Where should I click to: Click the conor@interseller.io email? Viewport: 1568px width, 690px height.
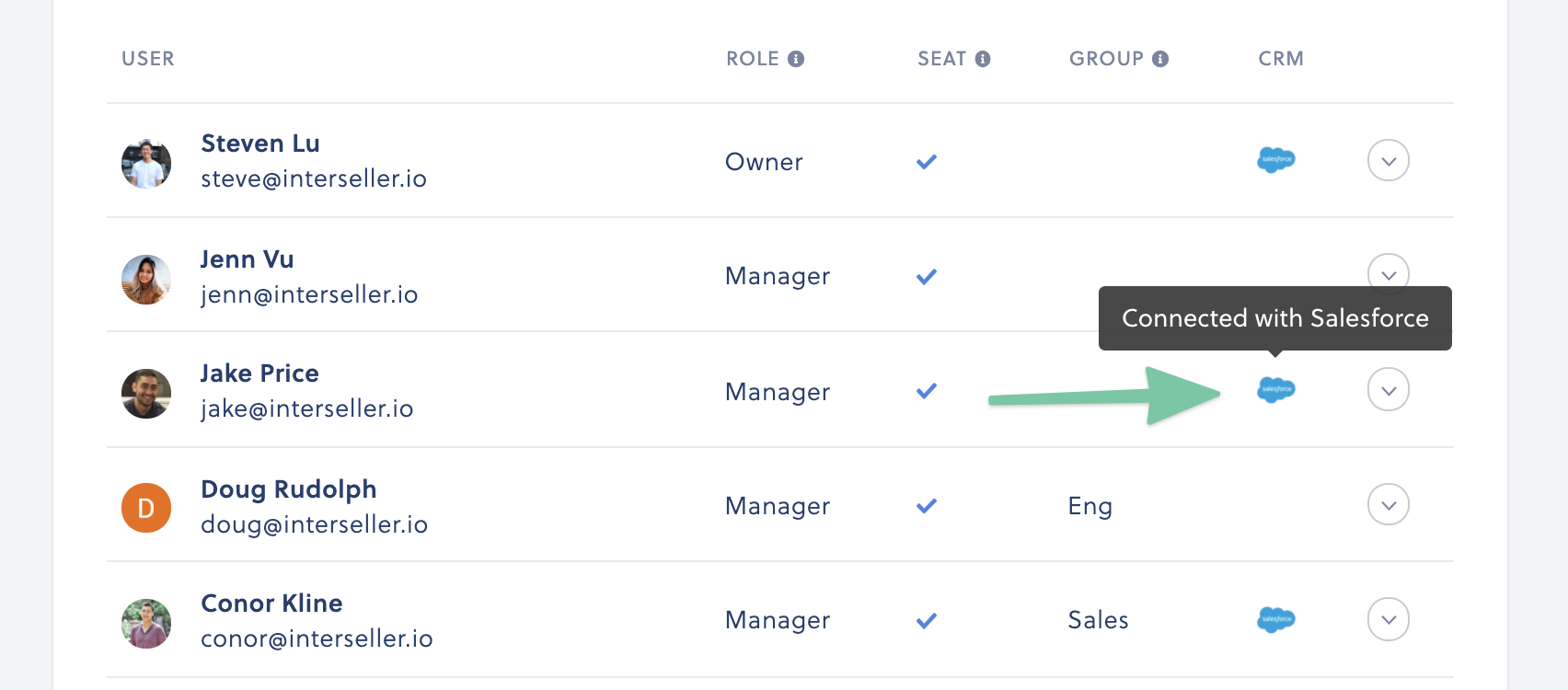[x=317, y=638]
